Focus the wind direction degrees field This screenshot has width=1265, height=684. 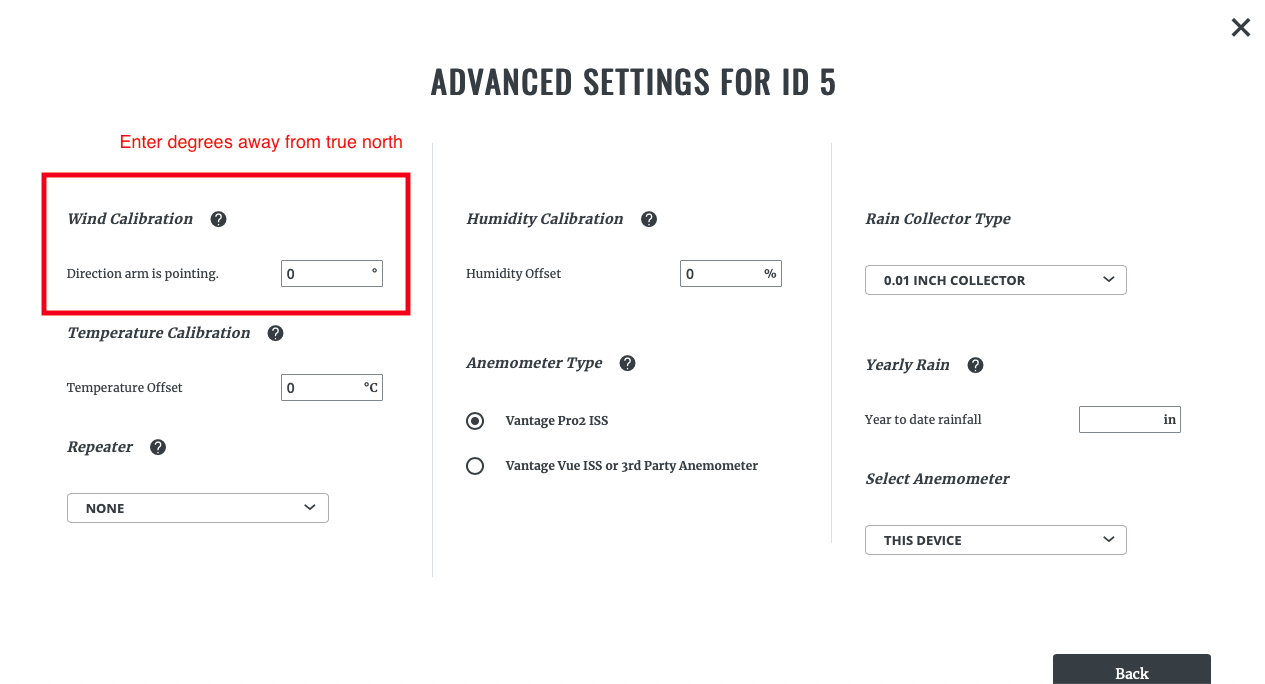[x=332, y=274]
